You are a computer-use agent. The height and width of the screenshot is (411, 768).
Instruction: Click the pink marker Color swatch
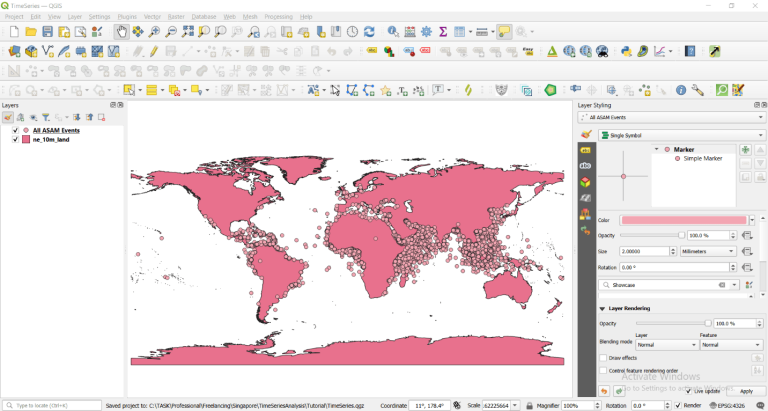tap(684, 220)
